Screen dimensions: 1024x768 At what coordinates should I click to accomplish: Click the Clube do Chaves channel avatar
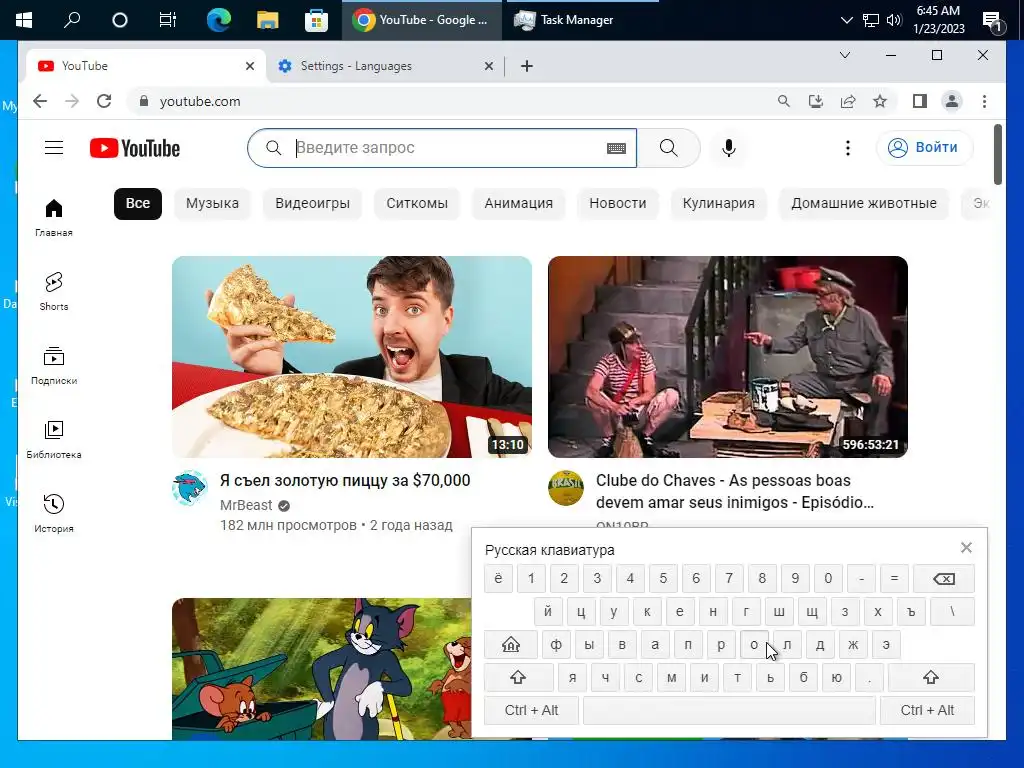click(566, 488)
